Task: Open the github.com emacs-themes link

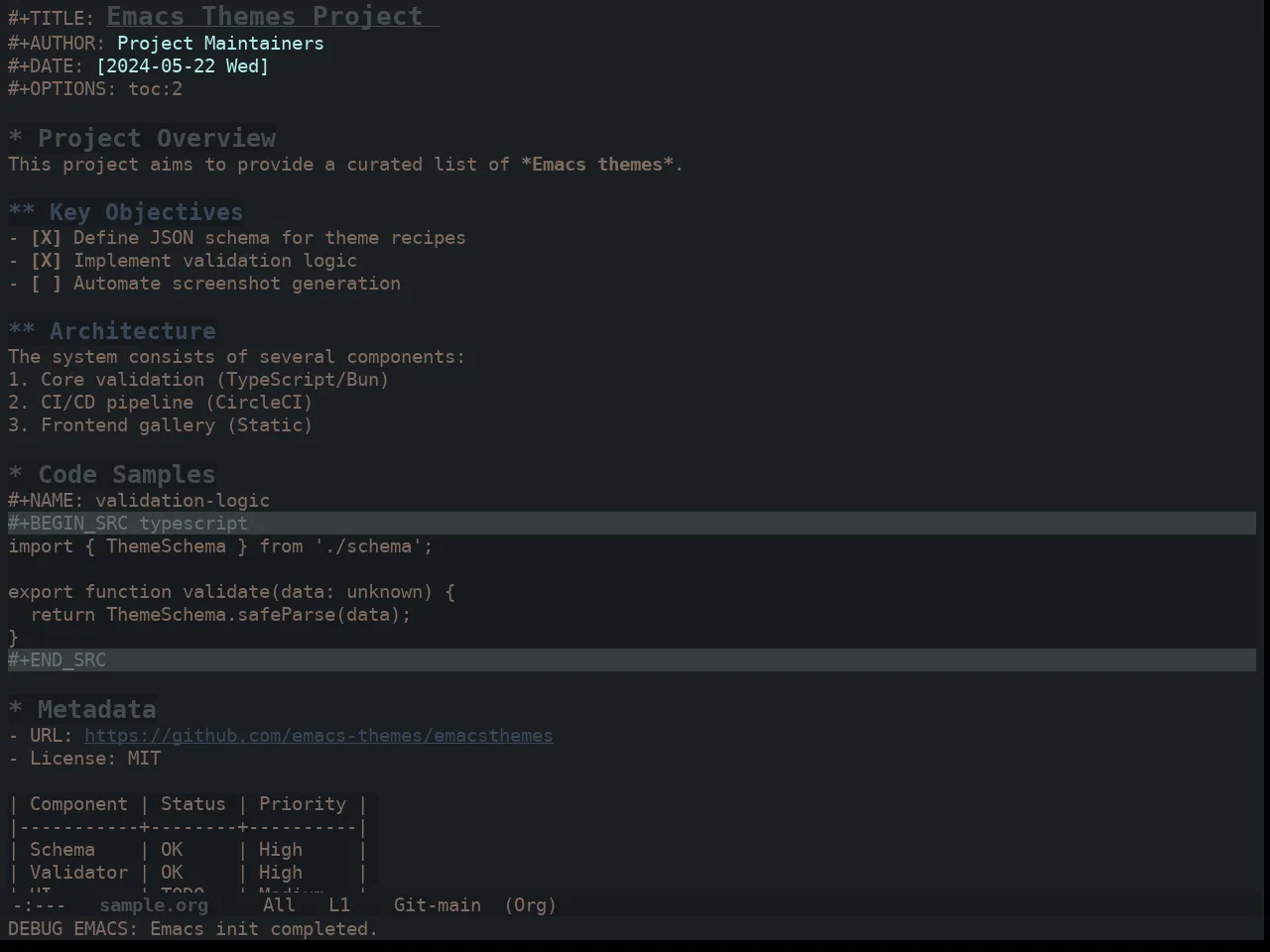Action: click(x=318, y=736)
